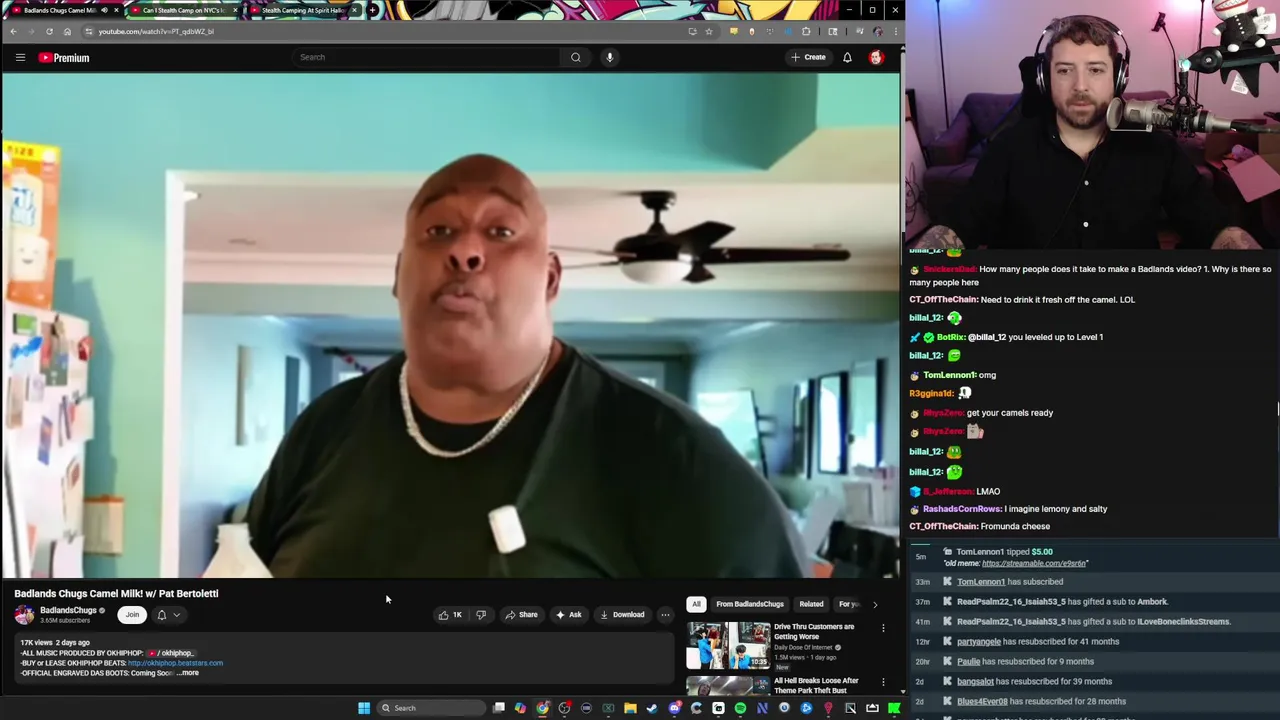The height and width of the screenshot is (720, 1280).
Task: Open Google Chrome from the taskbar
Action: point(542,708)
